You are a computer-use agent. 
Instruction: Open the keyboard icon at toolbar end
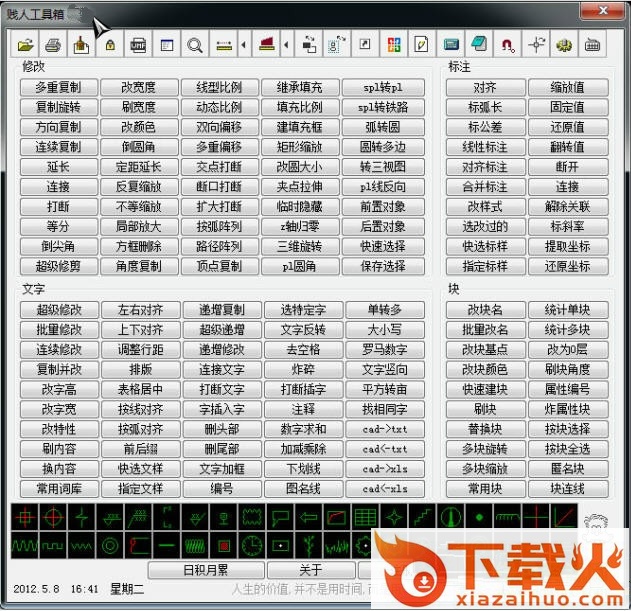(x=592, y=45)
